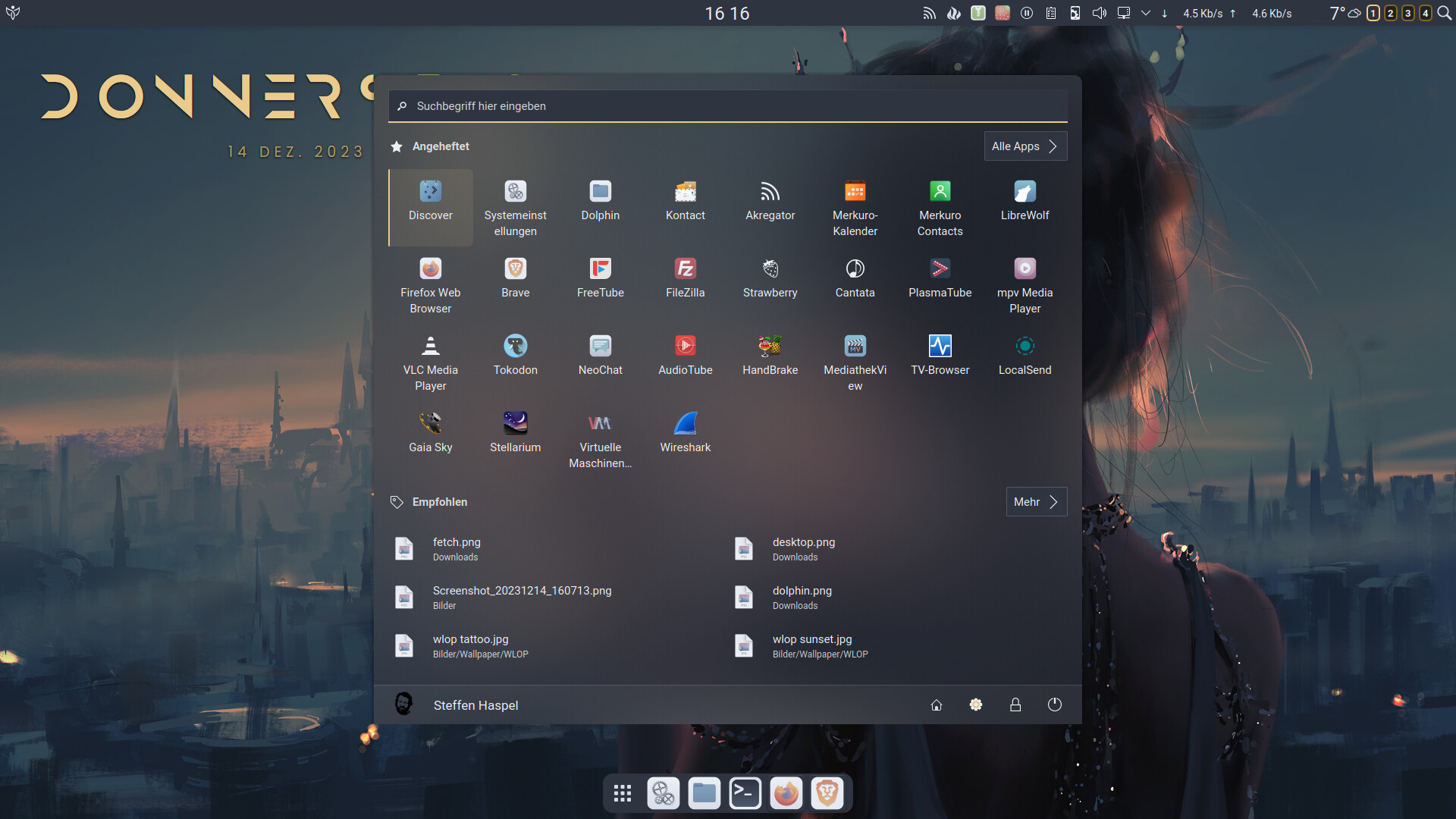Expand the Alle Apps list

point(1025,146)
